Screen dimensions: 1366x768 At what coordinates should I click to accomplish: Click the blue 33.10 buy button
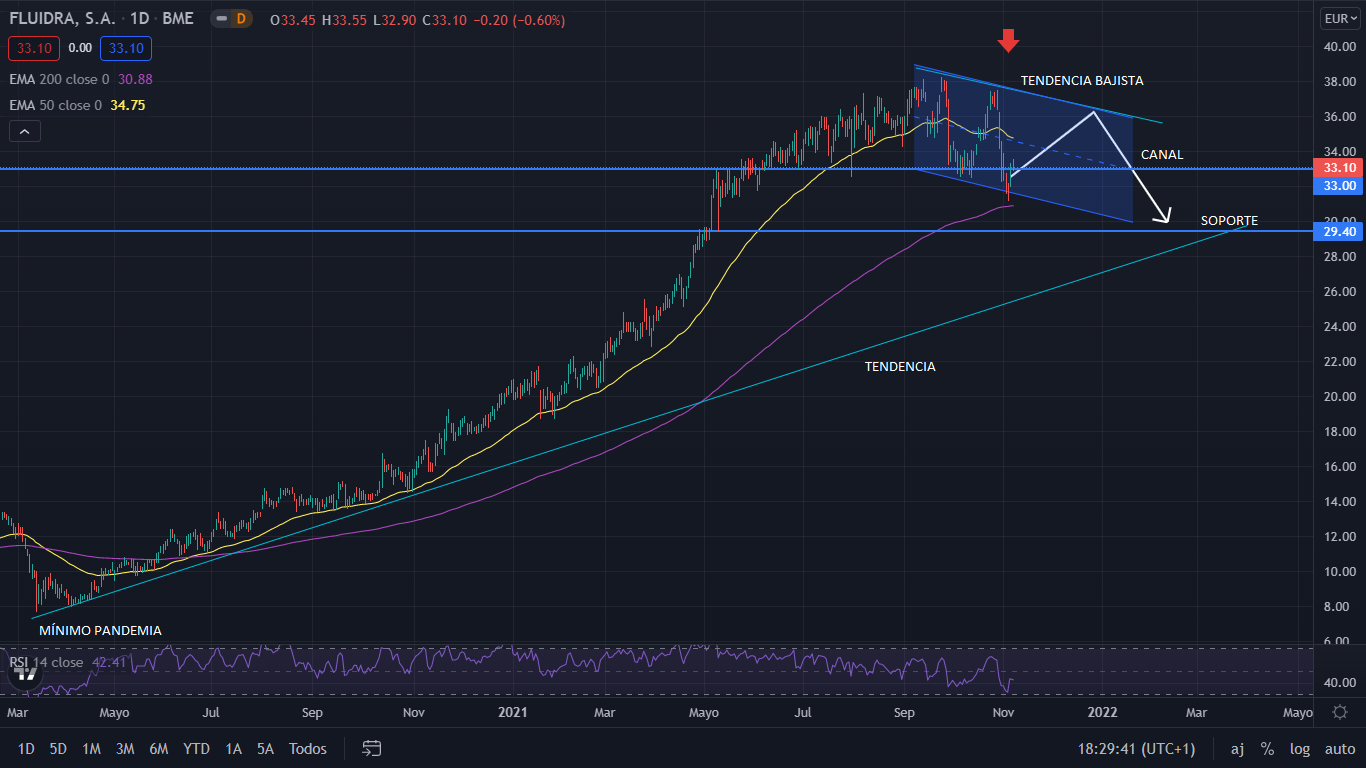pyautogui.click(x=126, y=48)
